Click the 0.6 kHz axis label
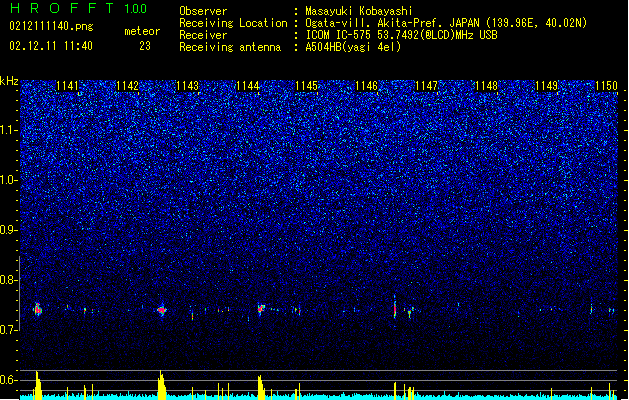Screen dimensions: 629x400 pos(9,380)
